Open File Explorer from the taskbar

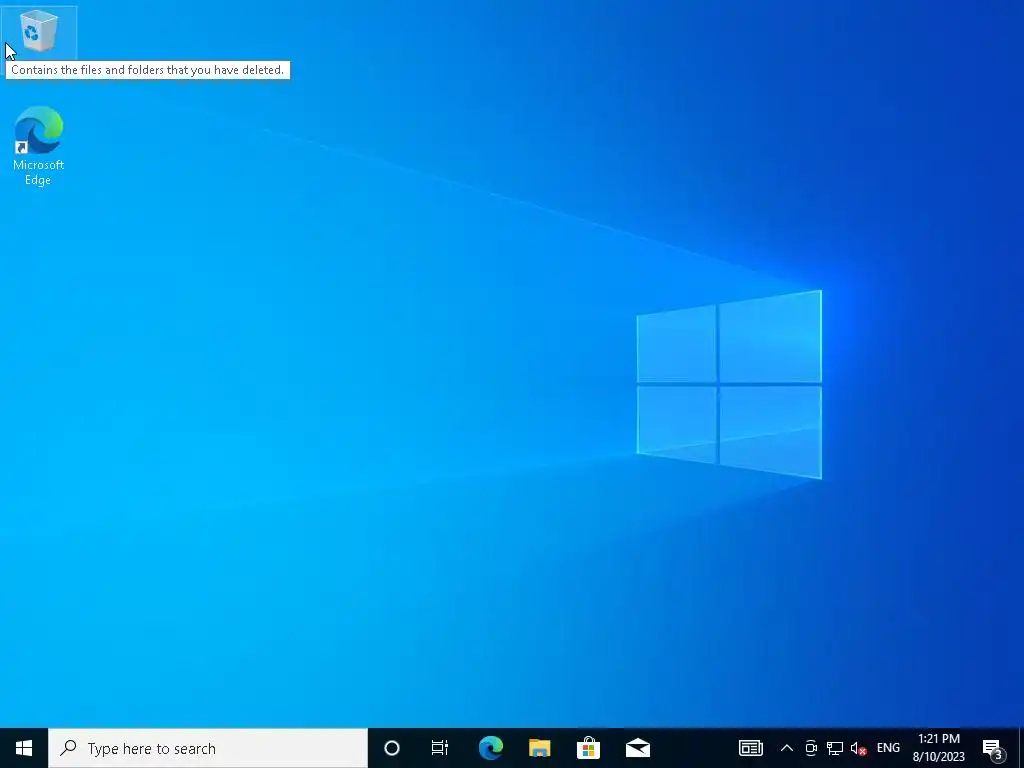[539, 748]
